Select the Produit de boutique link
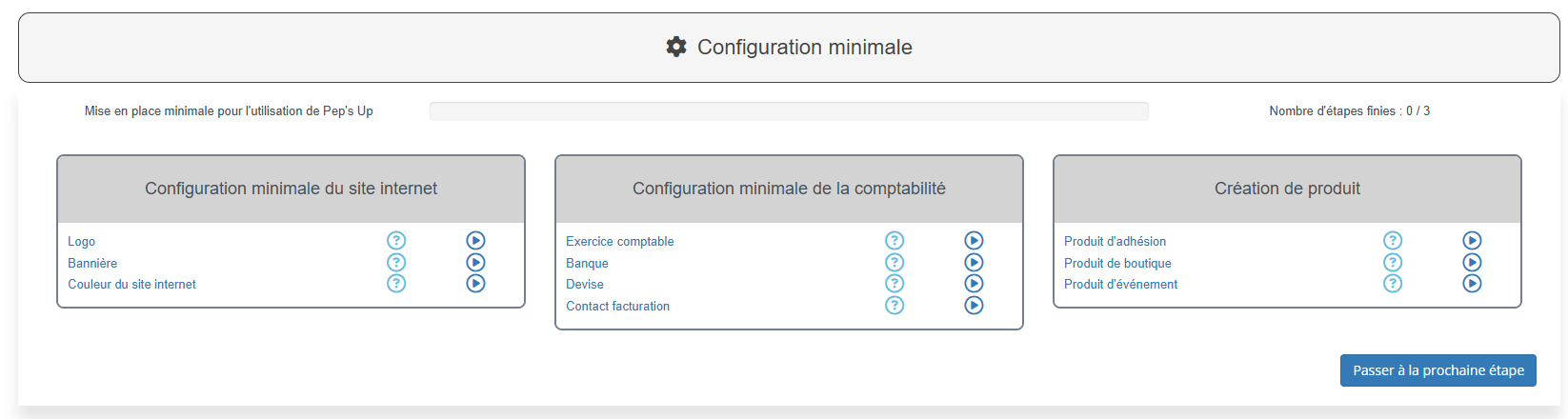The height and width of the screenshot is (419, 1568). point(1117,264)
